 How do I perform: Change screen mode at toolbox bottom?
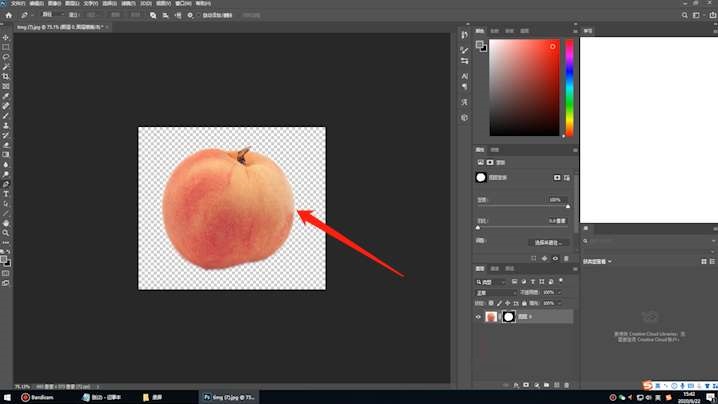pos(6,284)
